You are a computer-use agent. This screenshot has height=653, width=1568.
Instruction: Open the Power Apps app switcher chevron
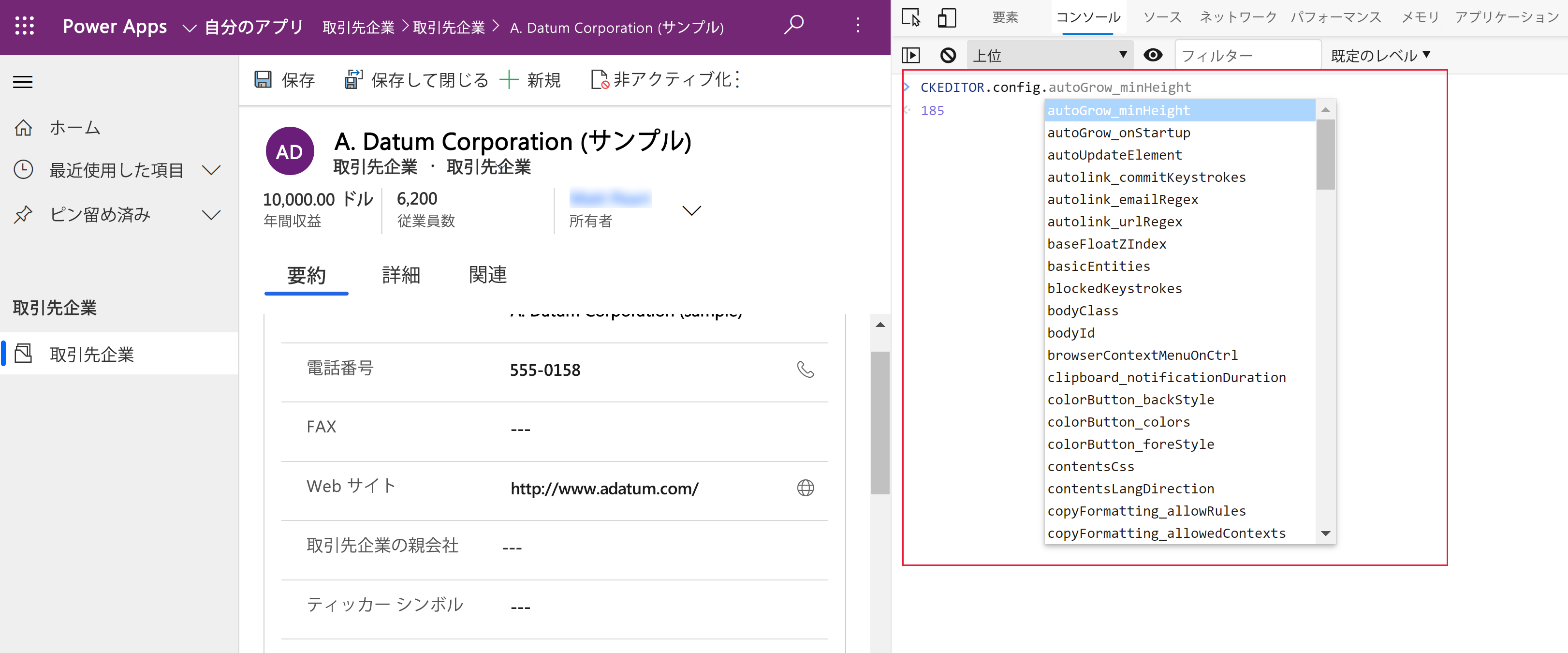[x=190, y=28]
